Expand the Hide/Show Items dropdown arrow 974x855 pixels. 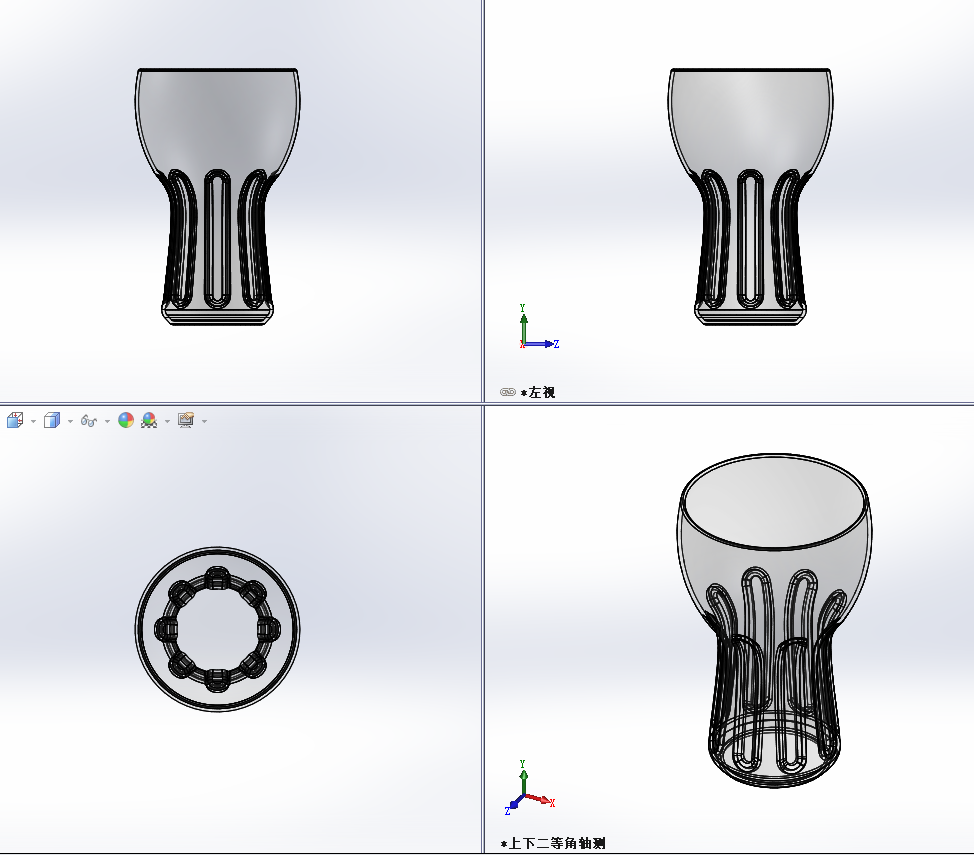(107, 421)
